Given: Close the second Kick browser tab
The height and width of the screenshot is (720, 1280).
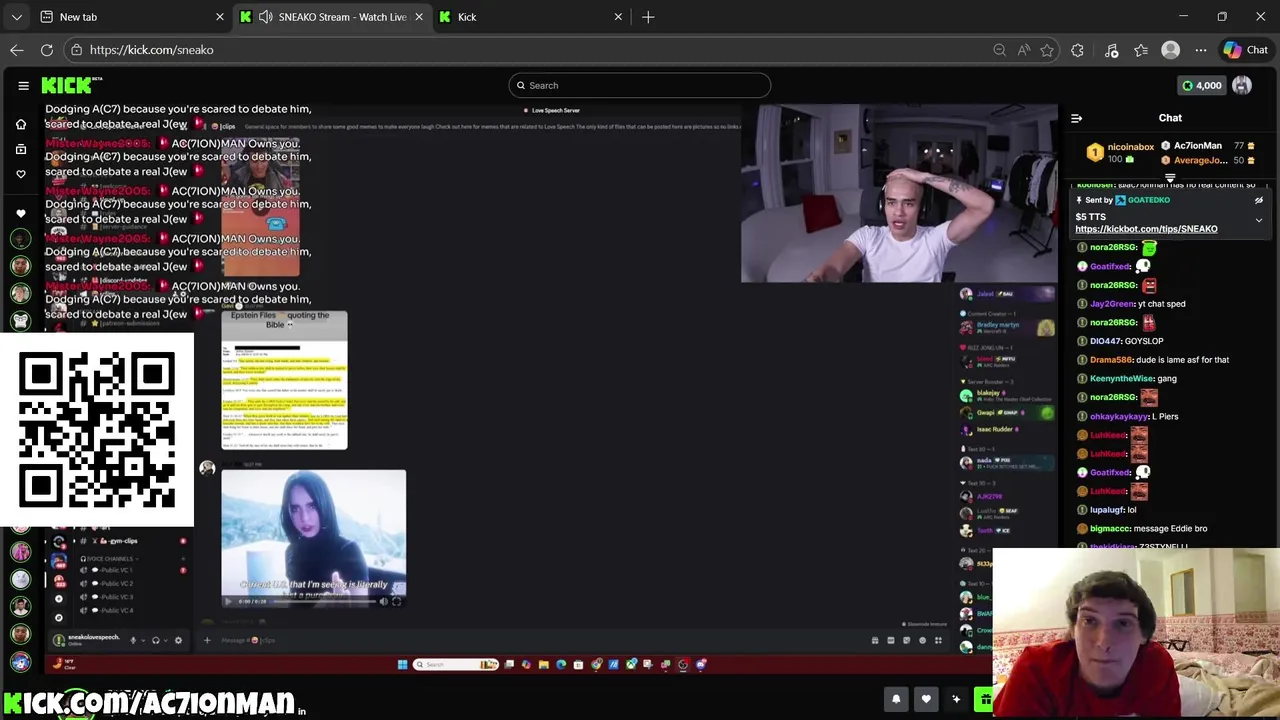Looking at the screenshot, I should click(618, 17).
